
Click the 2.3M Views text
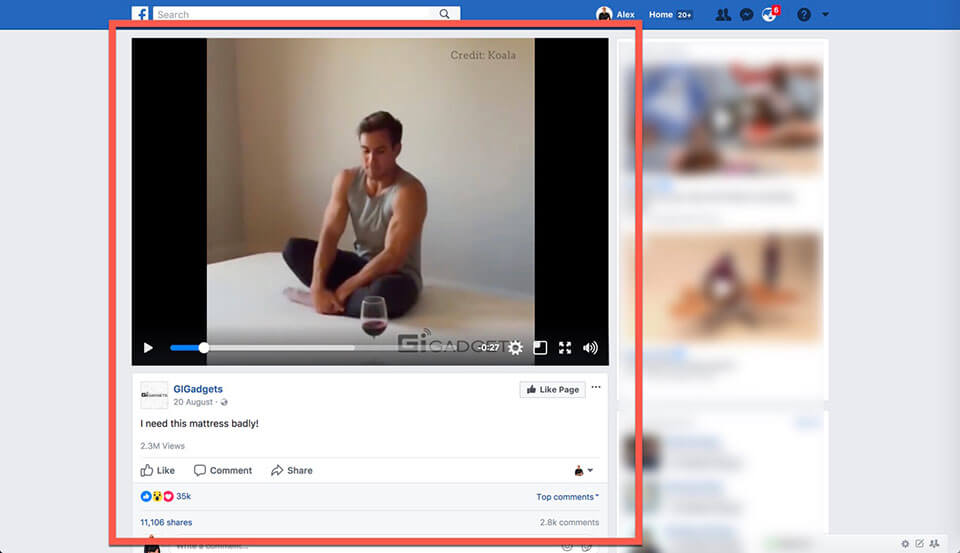pos(162,446)
